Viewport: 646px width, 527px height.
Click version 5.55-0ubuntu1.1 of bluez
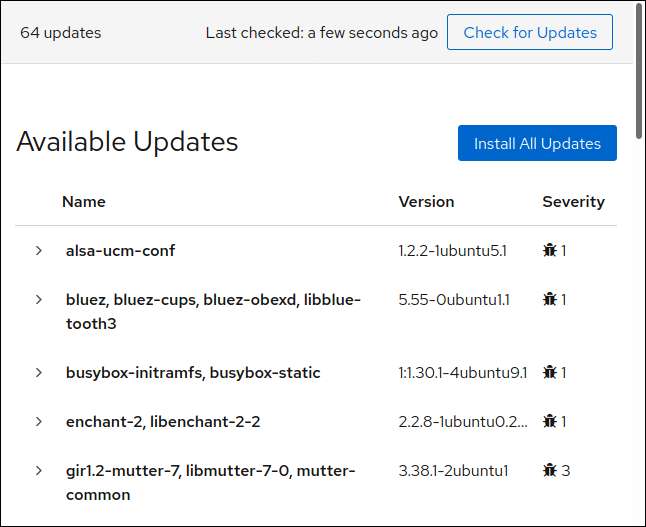click(452, 300)
